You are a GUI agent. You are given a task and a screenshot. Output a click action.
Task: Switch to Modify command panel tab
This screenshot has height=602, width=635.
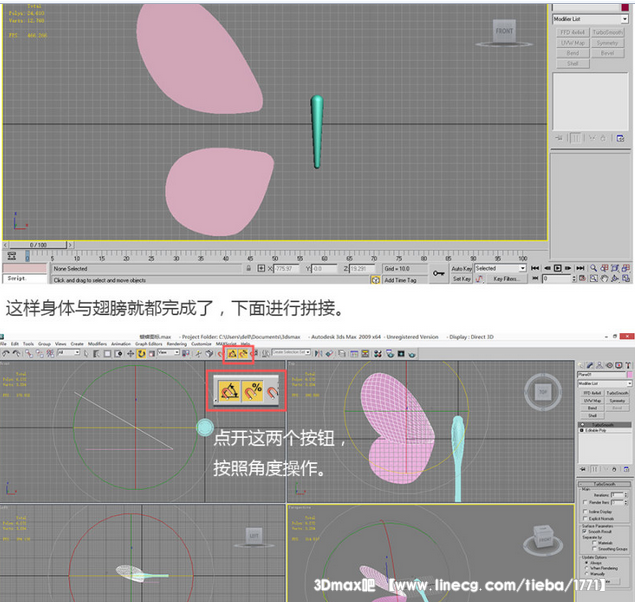(x=590, y=365)
